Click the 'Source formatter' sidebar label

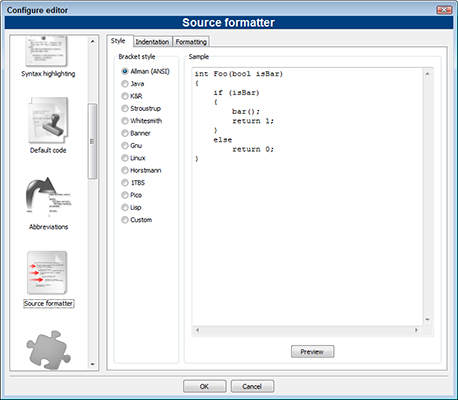click(48, 303)
